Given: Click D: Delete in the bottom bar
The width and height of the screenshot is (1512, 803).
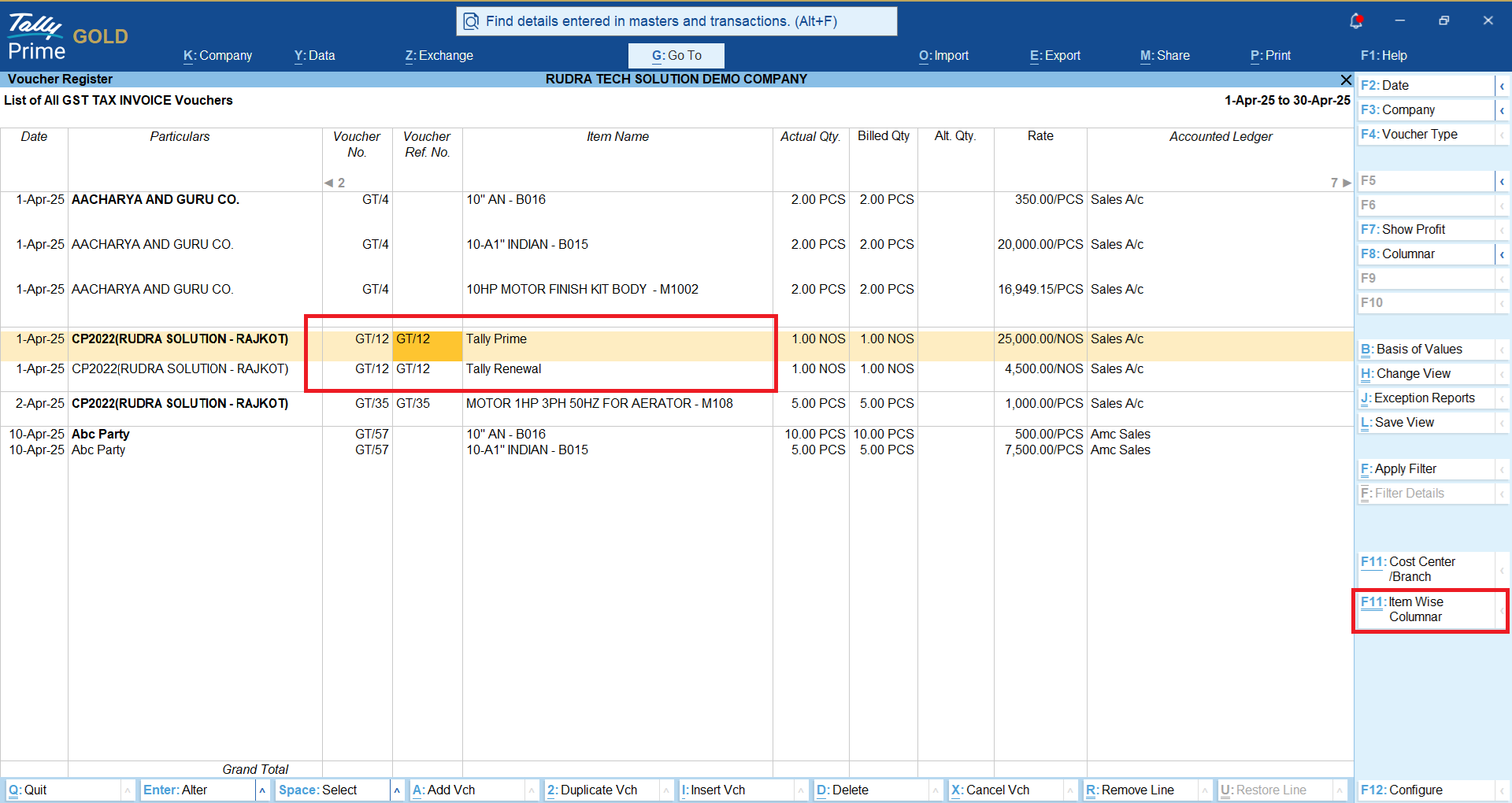Looking at the screenshot, I should click(x=871, y=790).
